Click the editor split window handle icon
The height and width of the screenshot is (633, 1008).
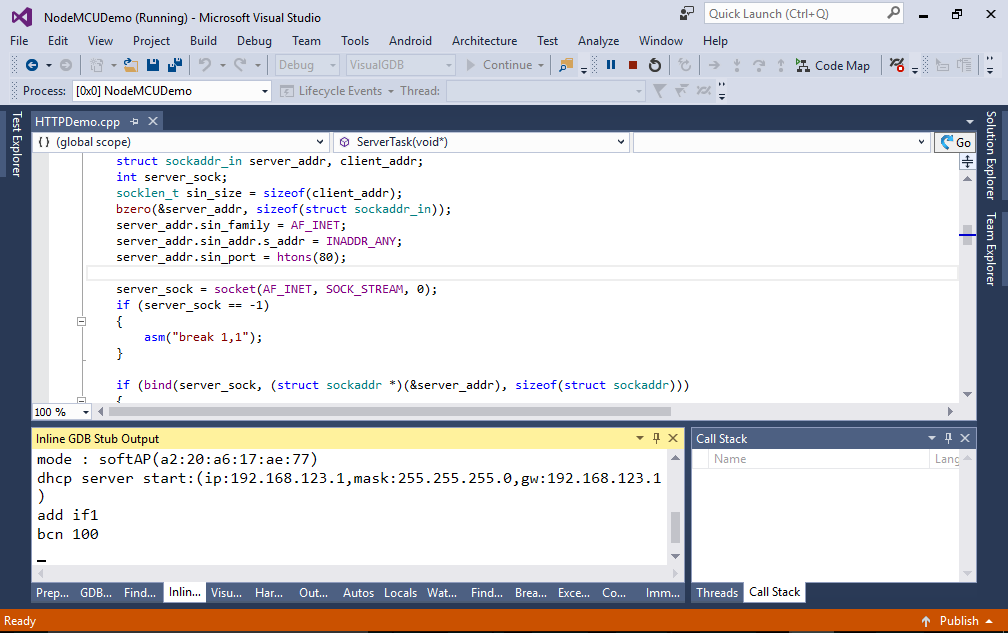pos(968,161)
